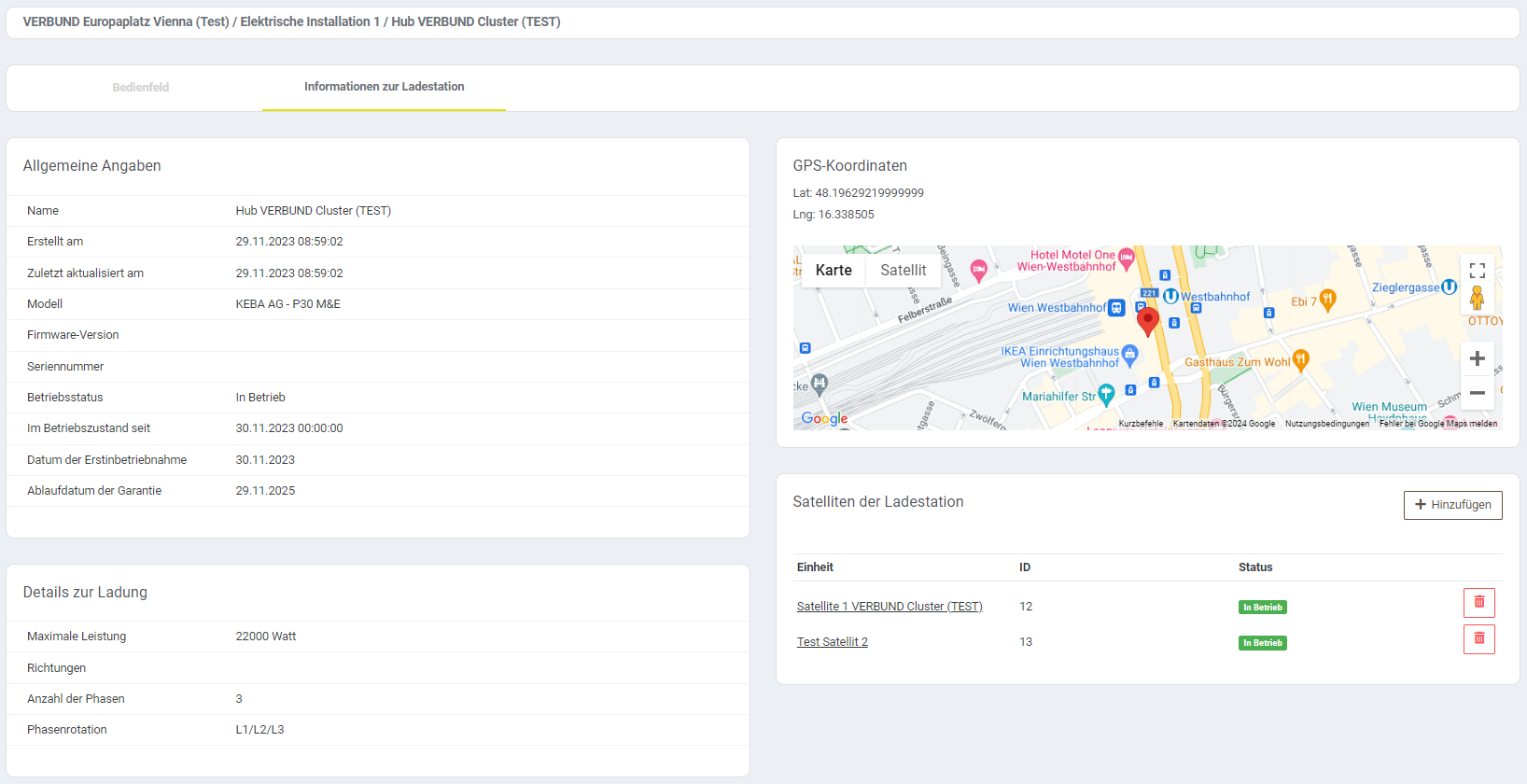The image size is (1527, 784).
Task: Click the red location pin on map
Action: (x=1147, y=321)
